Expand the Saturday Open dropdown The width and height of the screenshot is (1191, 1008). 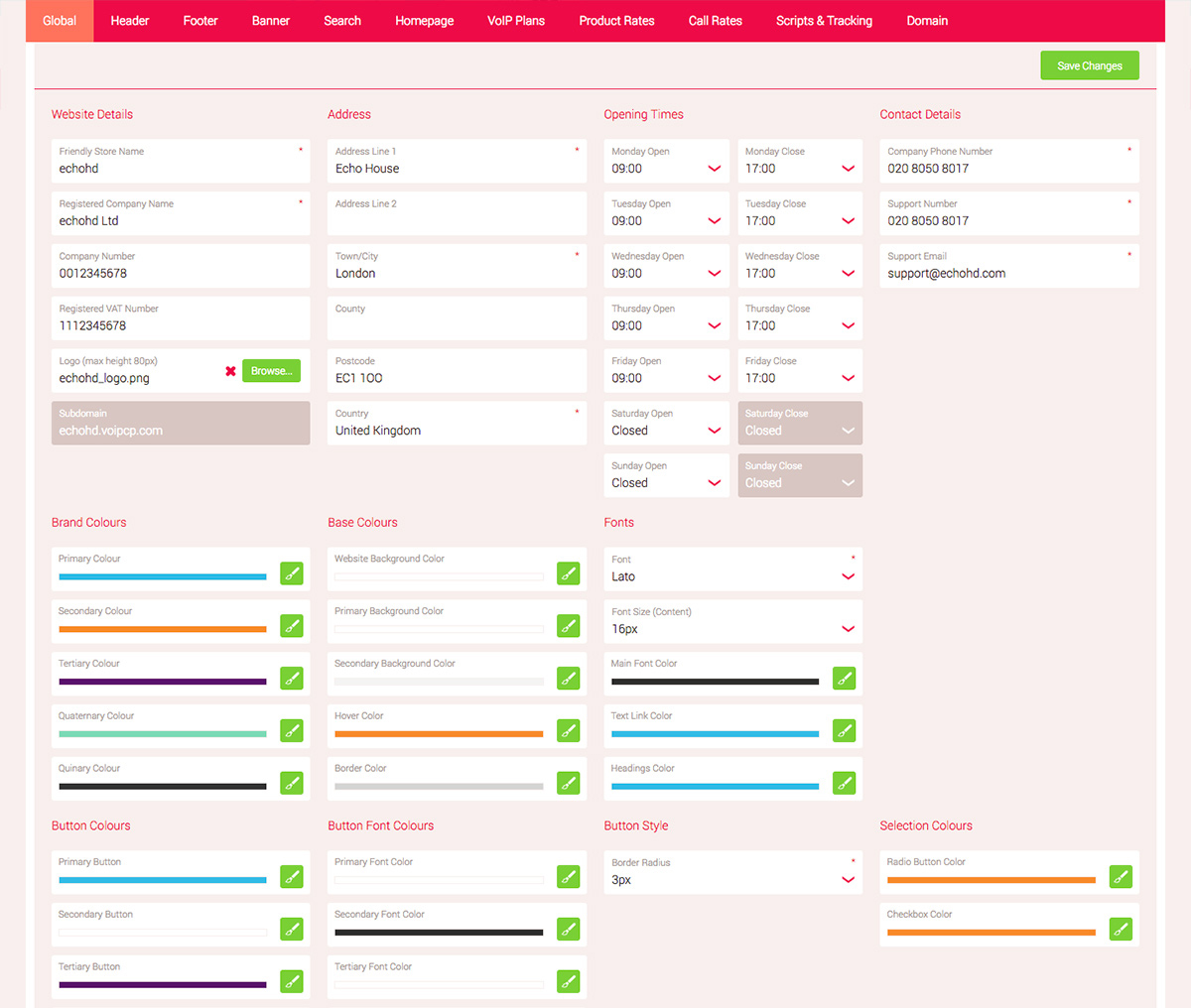pyautogui.click(x=666, y=423)
